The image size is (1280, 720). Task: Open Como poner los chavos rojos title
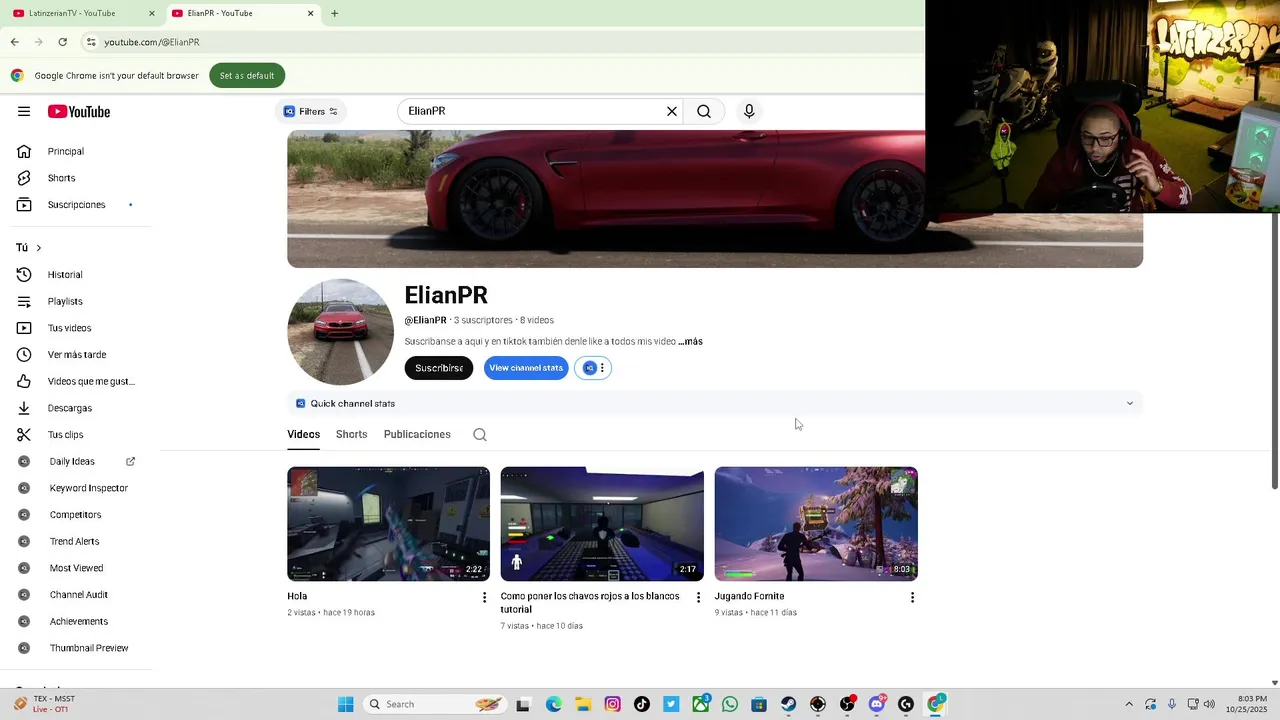[x=590, y=602]
